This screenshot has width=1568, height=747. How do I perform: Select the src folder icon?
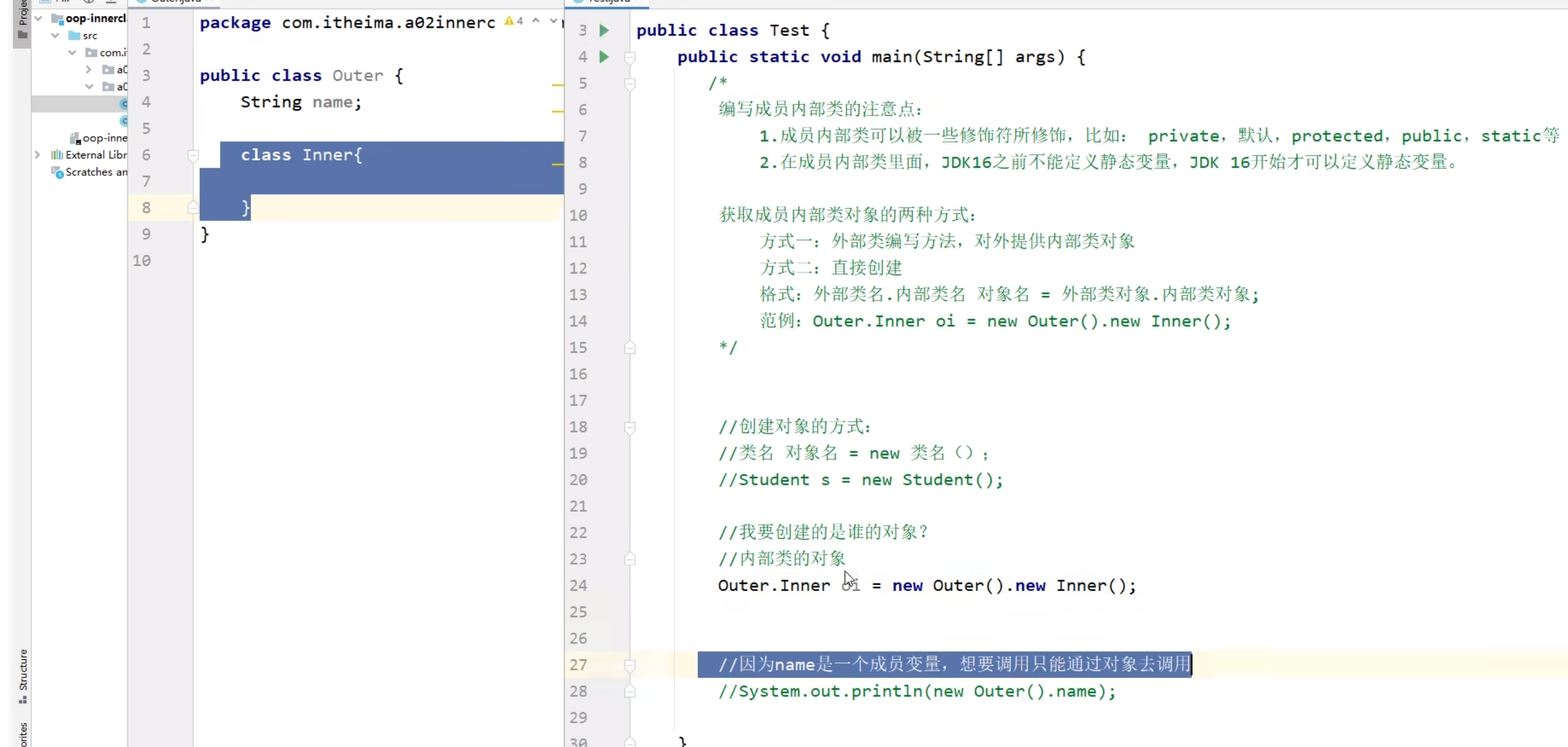pos(74,35)
